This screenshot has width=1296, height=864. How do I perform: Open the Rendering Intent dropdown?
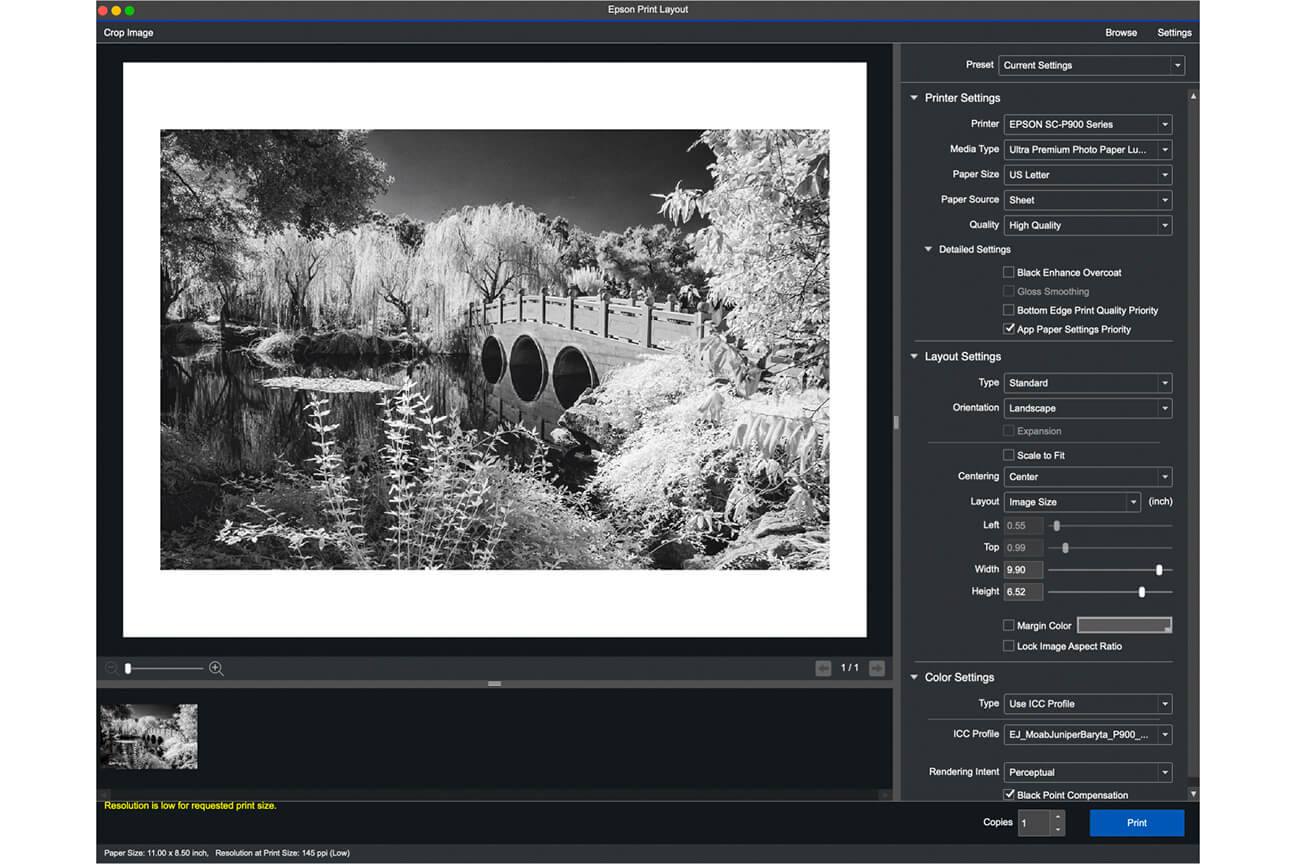click(1088, 773)
